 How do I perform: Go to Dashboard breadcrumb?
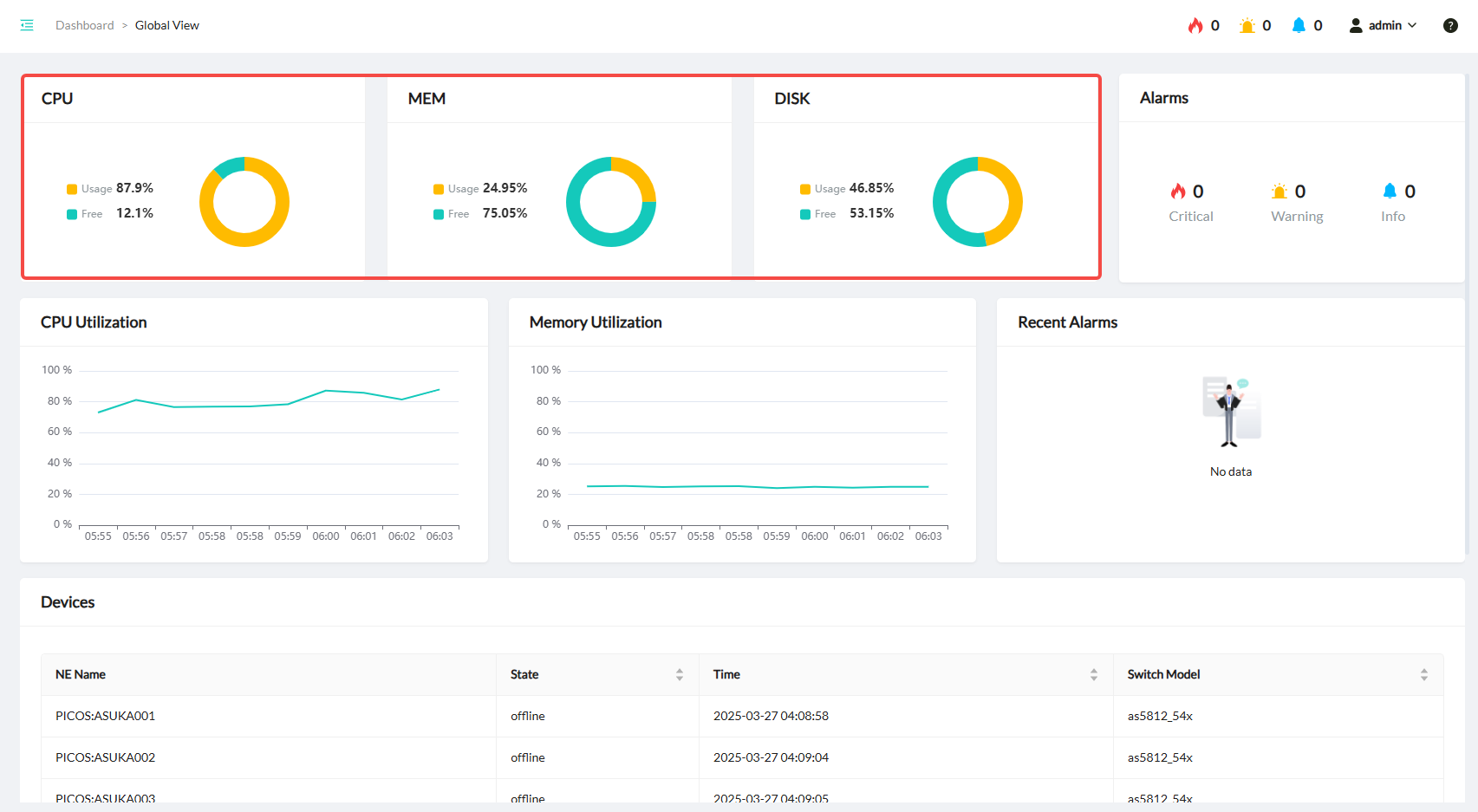(x=84, y=25)
